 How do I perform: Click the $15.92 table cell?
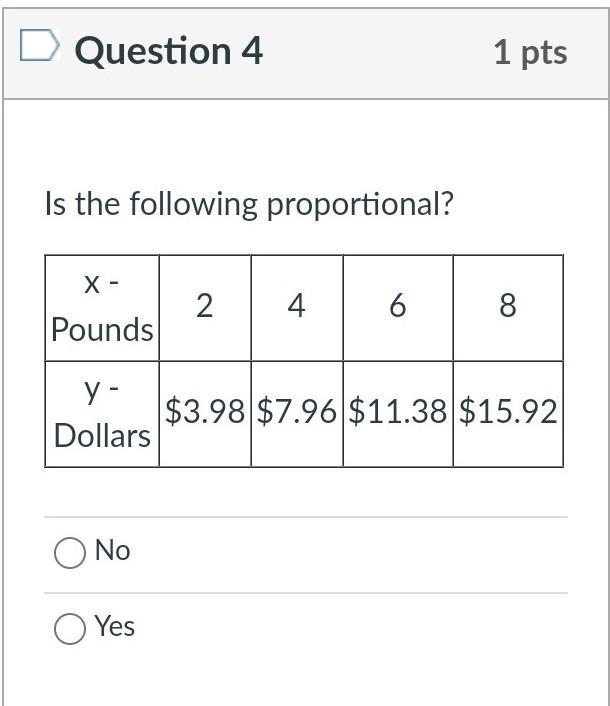click(508, 414)
